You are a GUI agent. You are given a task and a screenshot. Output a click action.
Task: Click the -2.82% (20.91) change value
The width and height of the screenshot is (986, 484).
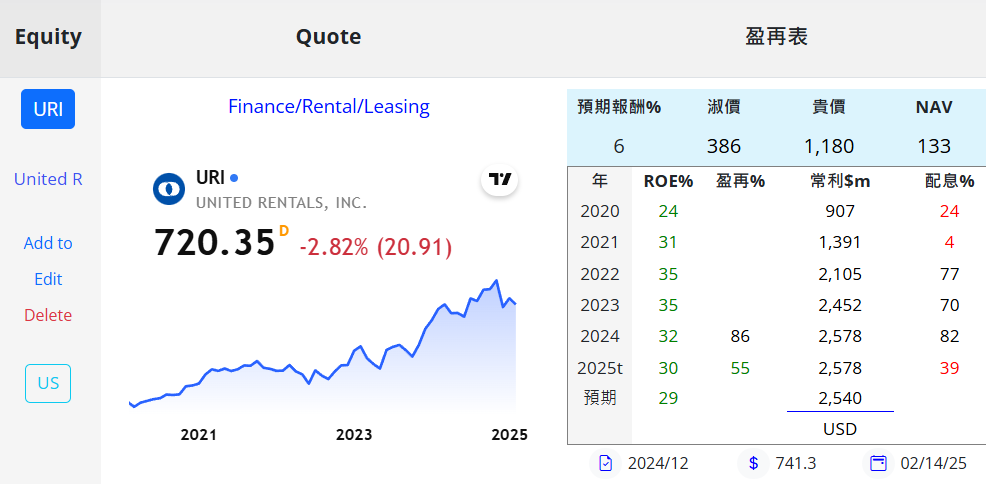(x=376, y=248)
